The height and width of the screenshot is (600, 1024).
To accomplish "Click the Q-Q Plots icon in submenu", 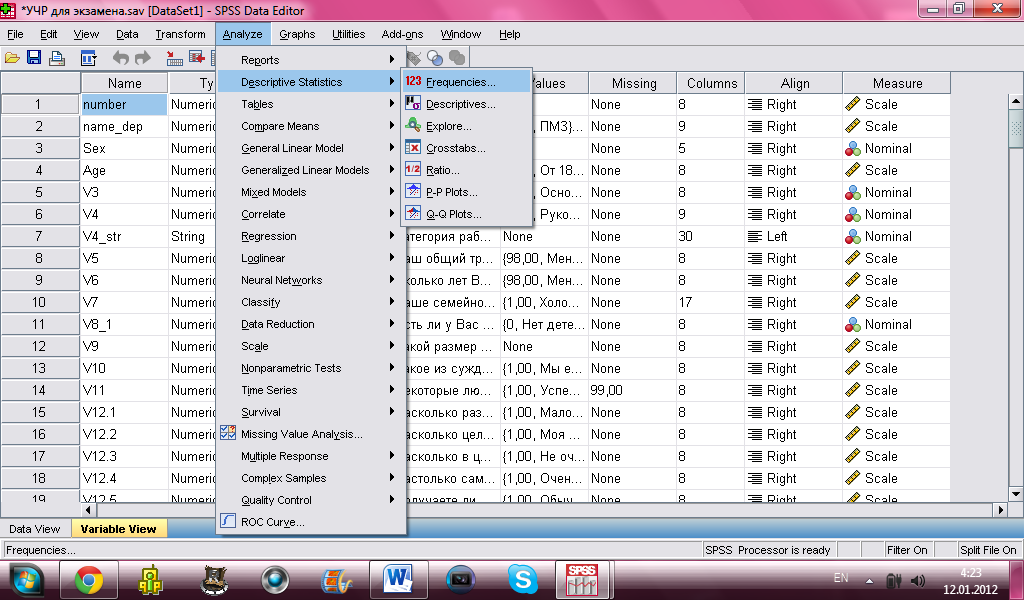I will pos(413,213).
